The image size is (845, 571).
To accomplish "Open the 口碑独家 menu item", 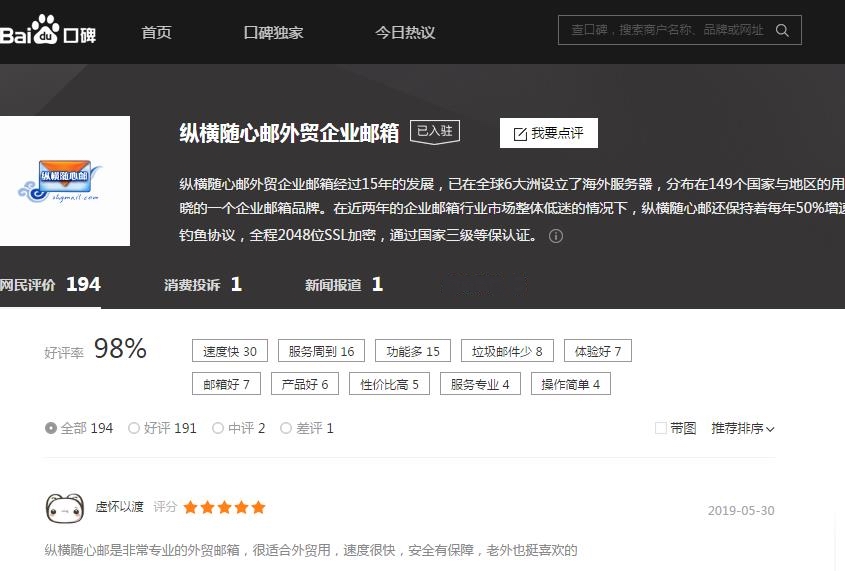I will coord(273,32).
